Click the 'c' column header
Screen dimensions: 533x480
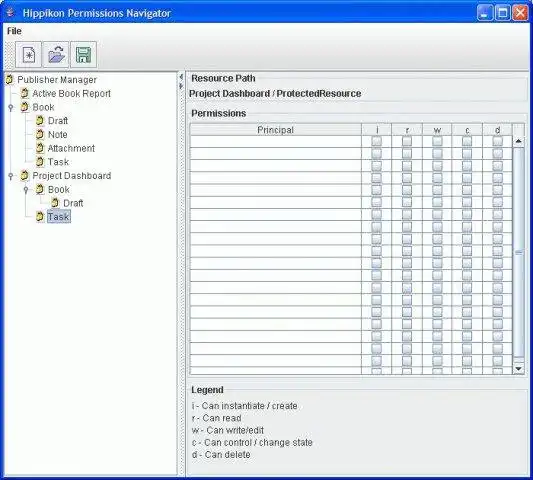click(467, 130)
